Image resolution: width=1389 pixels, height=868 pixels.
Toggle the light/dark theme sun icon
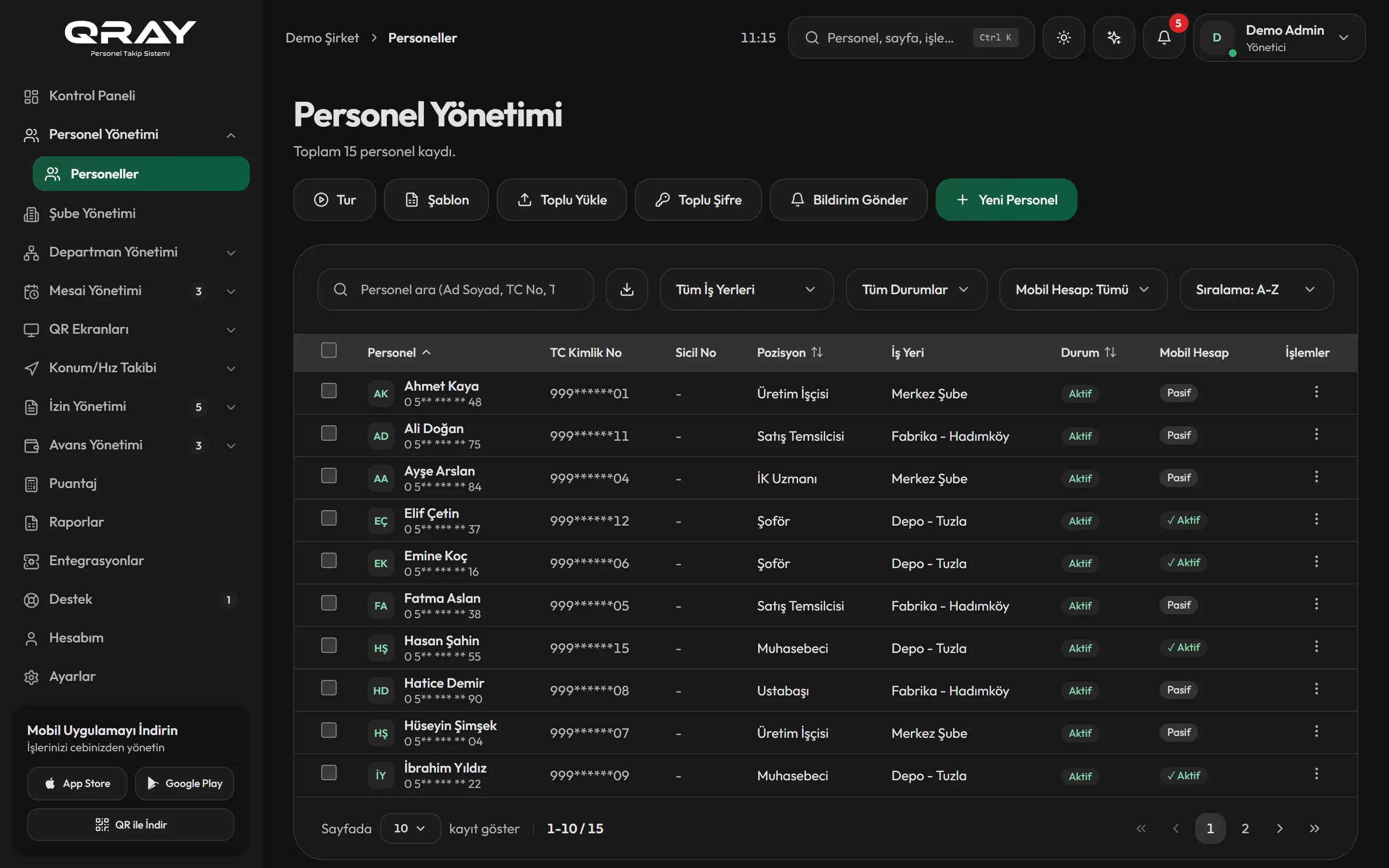(1063, 38)
